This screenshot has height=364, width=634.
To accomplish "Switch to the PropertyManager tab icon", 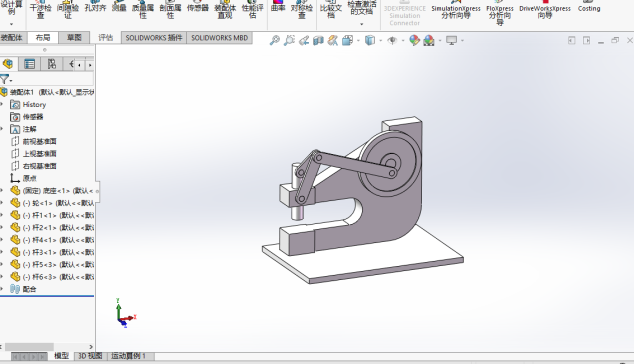I will (x=30, y=64).
